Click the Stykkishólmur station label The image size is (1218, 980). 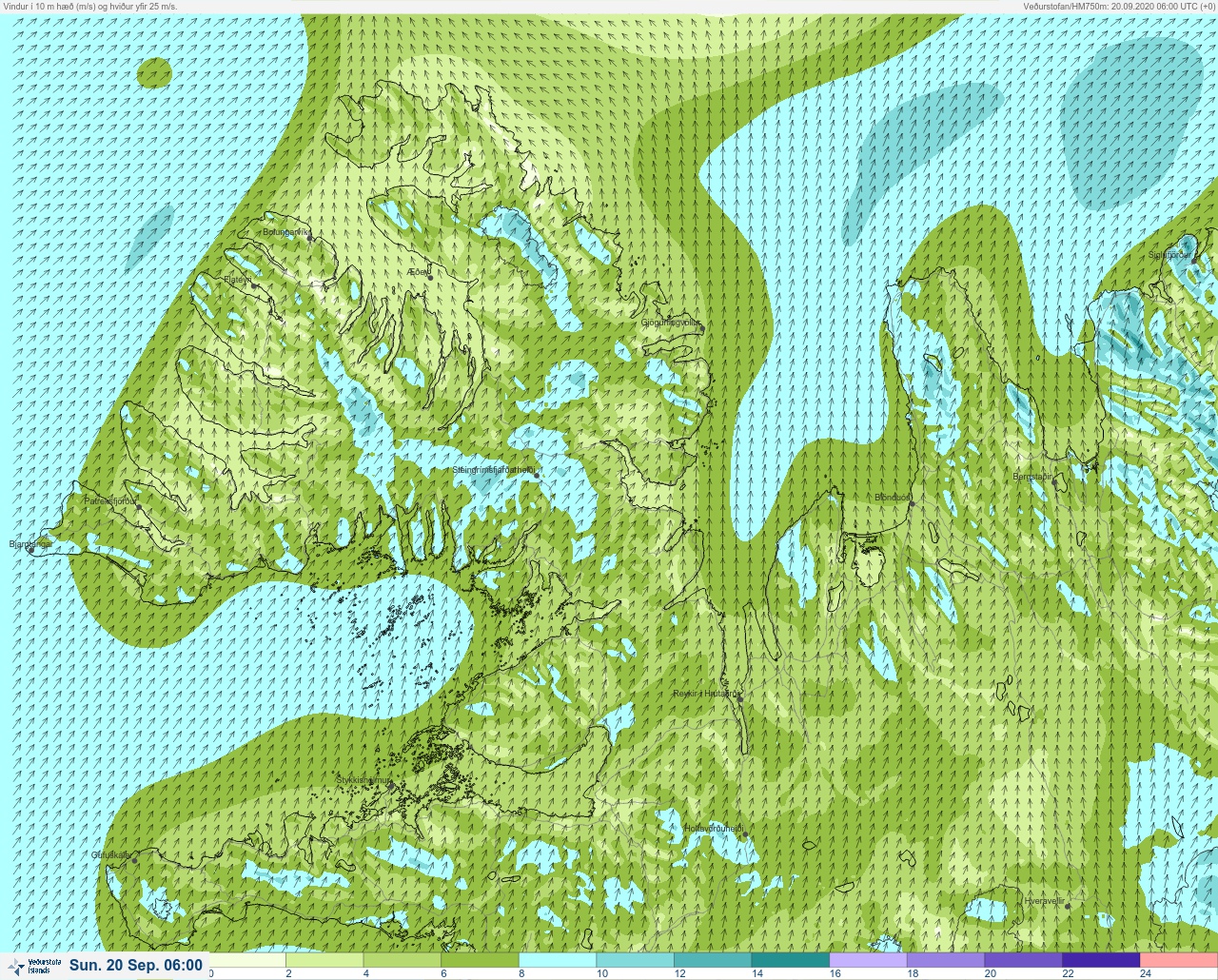pos(363,780)
